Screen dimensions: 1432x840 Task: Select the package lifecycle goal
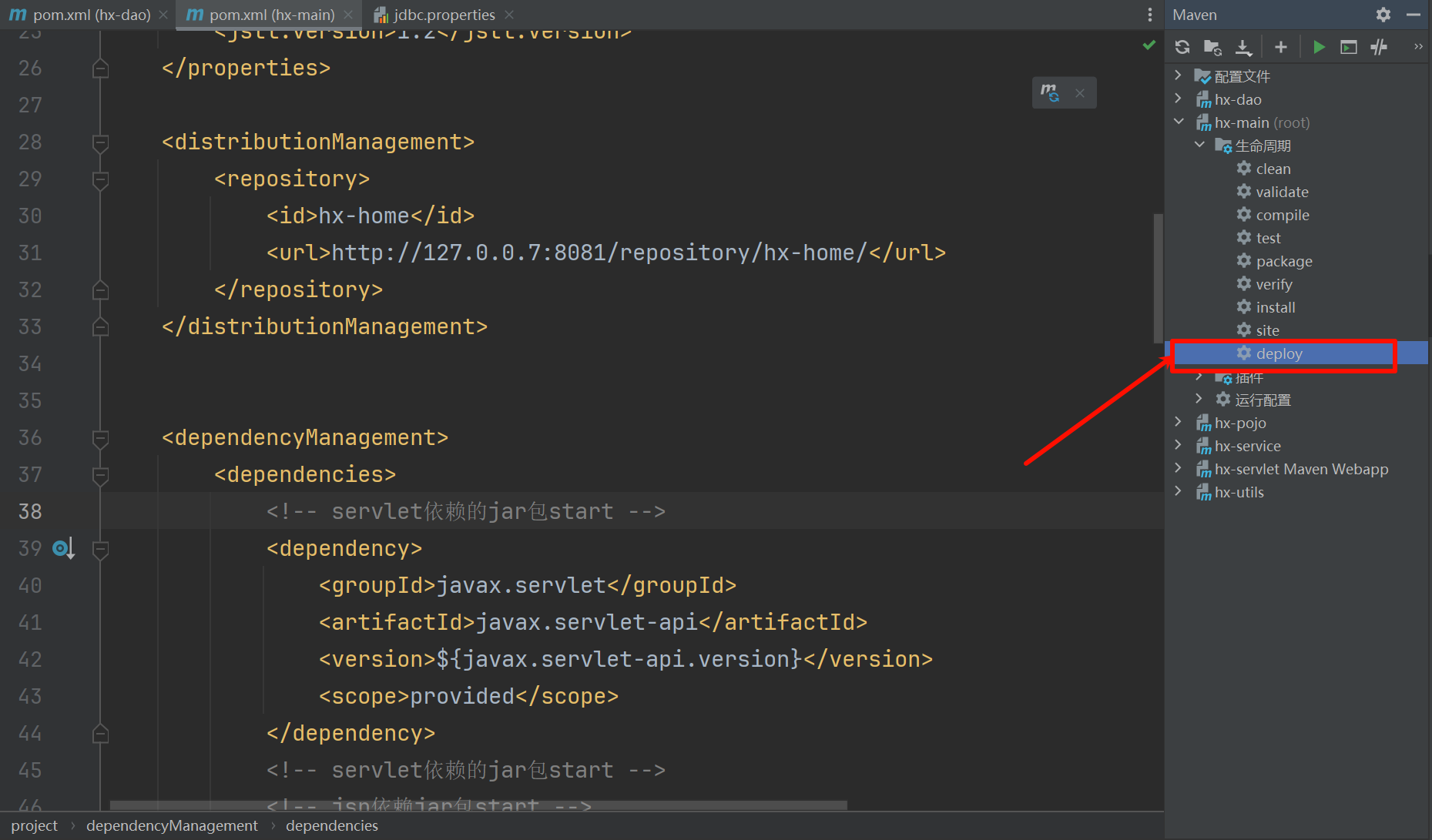(x=1284, y=261)
